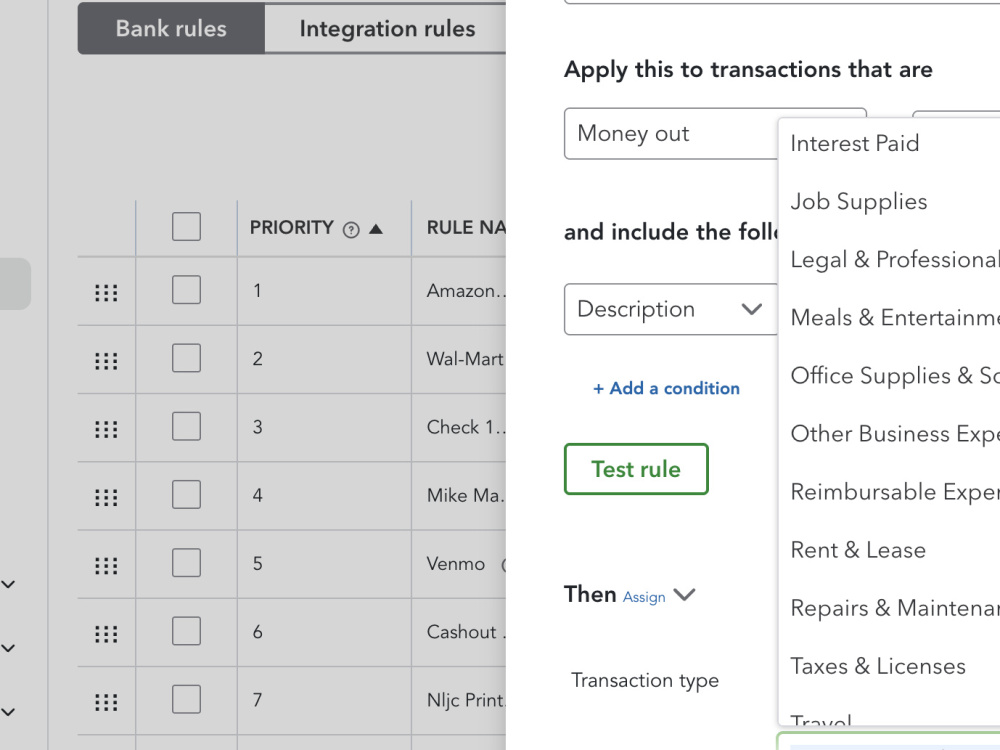Open the Check 1 rule name

[466, 427]
